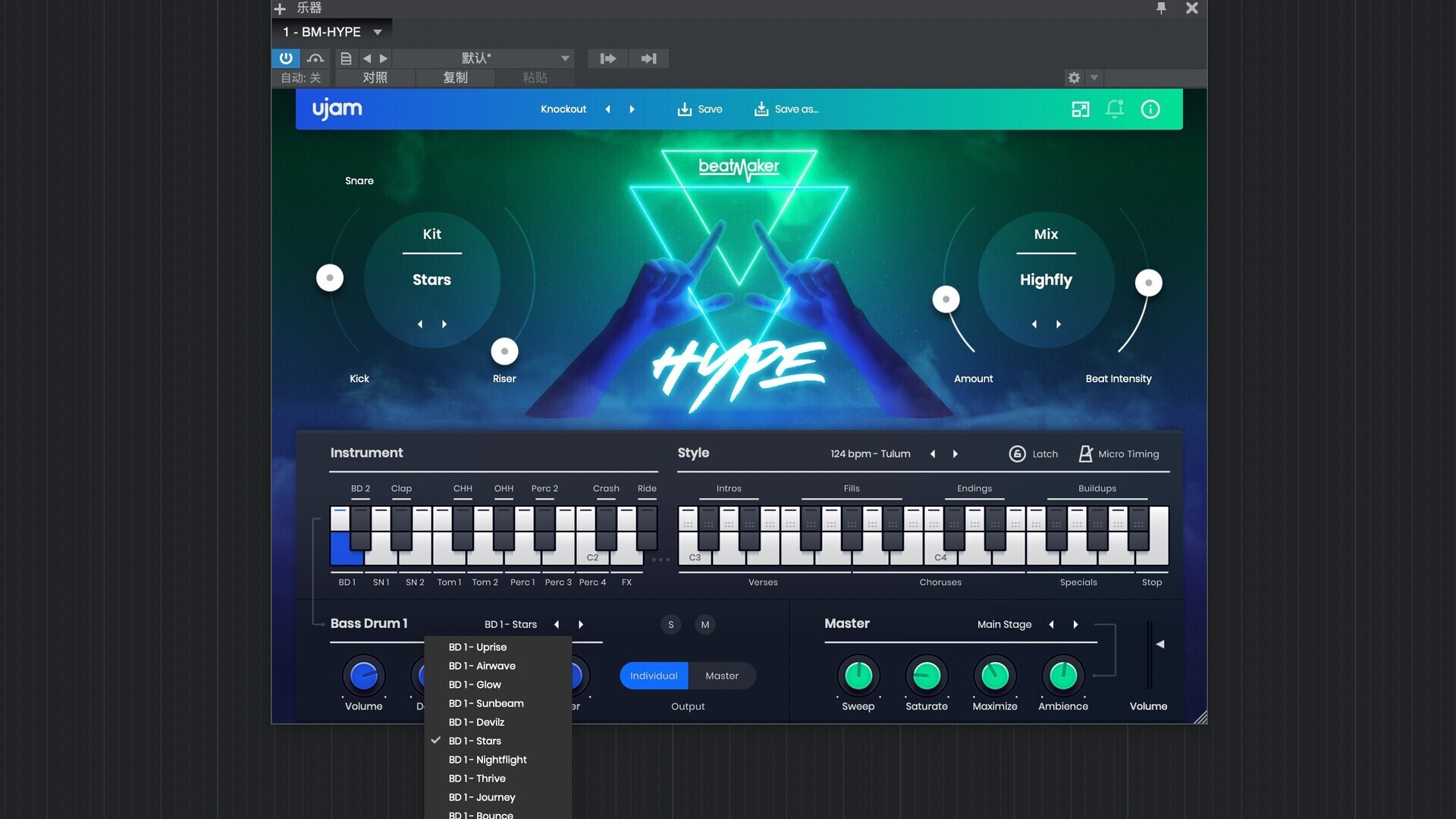Switch to next Kit arrow

pyautogui.click(x=444, y=324)
